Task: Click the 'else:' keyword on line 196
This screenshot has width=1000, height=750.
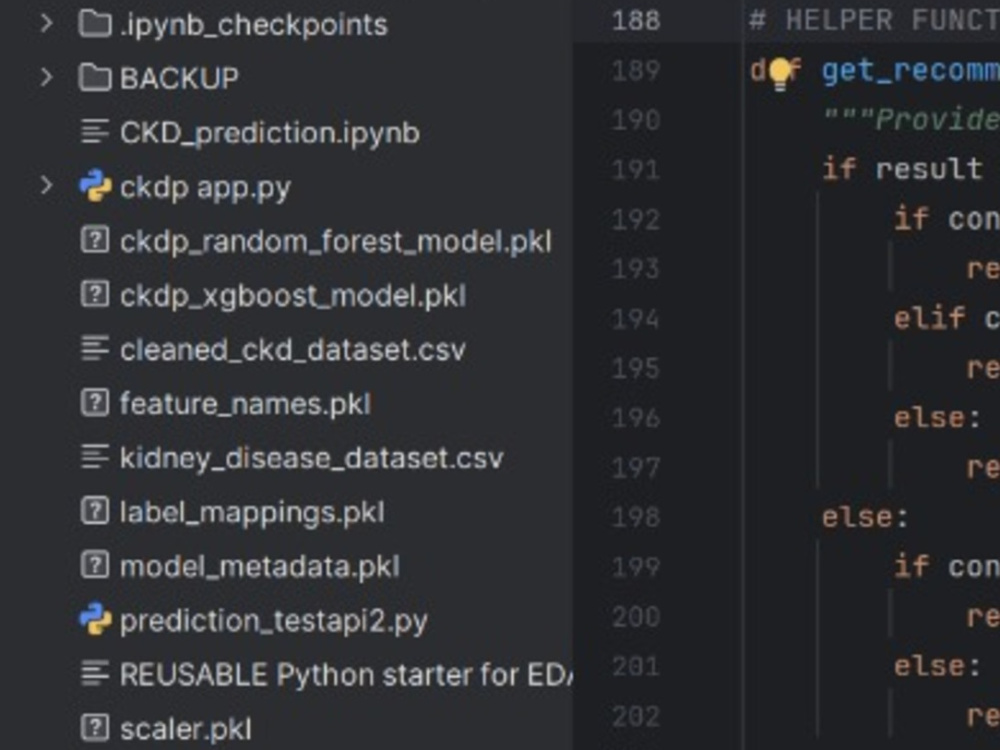Action: coord(937,418)
